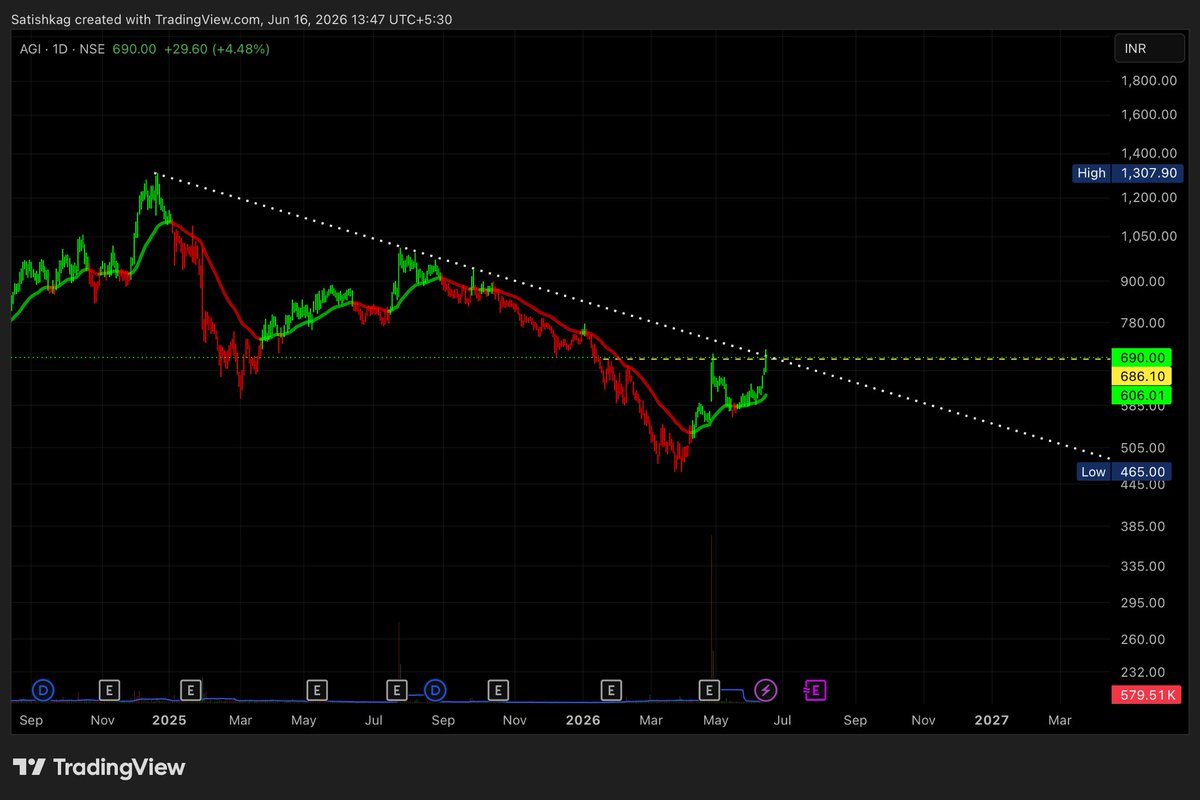Open the purple upcoming earnings E marker
Viewport: 1200px width, 800px height.
point(816,689)
